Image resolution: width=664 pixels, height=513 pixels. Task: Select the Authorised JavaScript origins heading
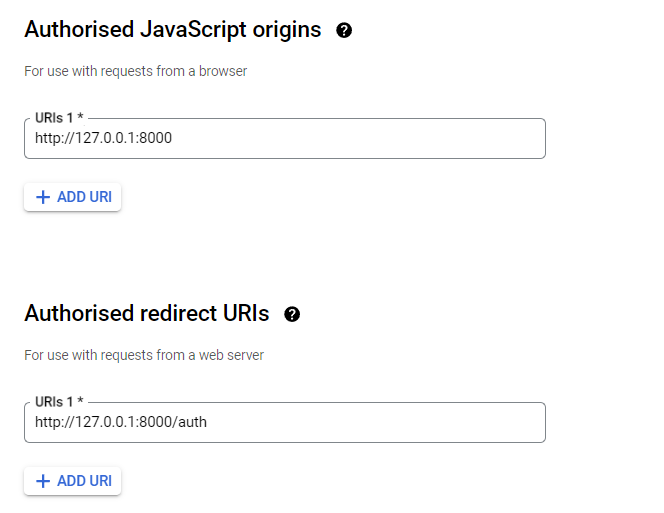coord(173,30)
